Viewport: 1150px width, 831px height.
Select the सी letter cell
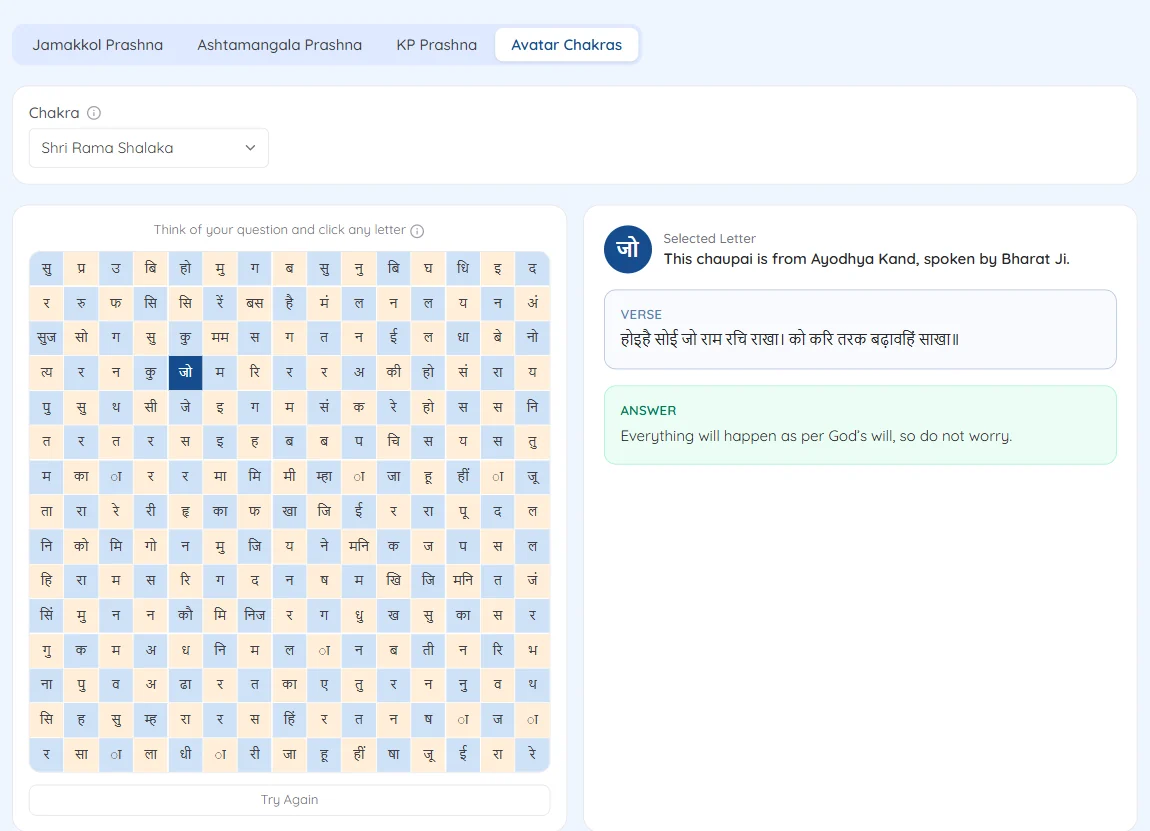150,406
